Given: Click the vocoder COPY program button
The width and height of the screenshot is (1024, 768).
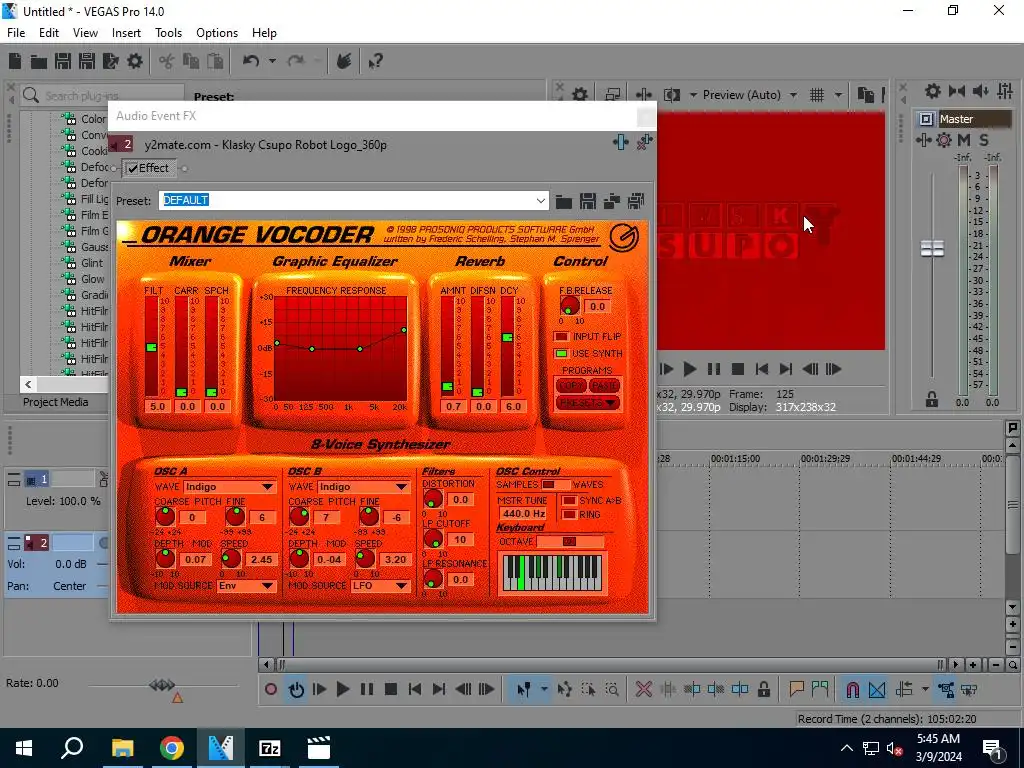Looking at the screenshot, I should 571,385.
